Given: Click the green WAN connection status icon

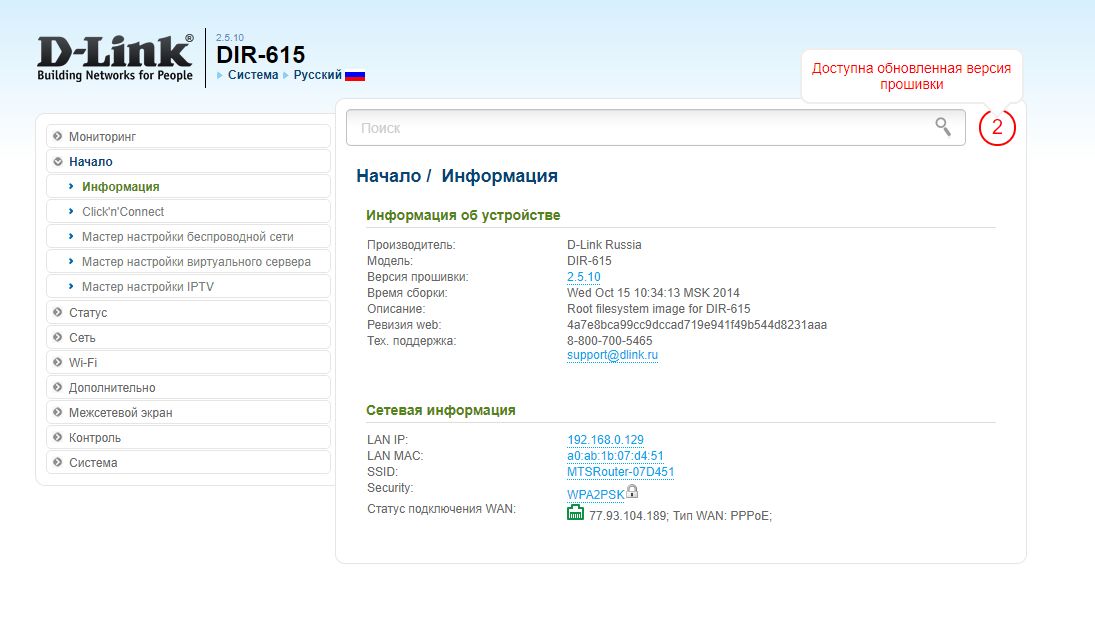Looking at the screenshot, I should pyautogui.click(x=575, y=513).
